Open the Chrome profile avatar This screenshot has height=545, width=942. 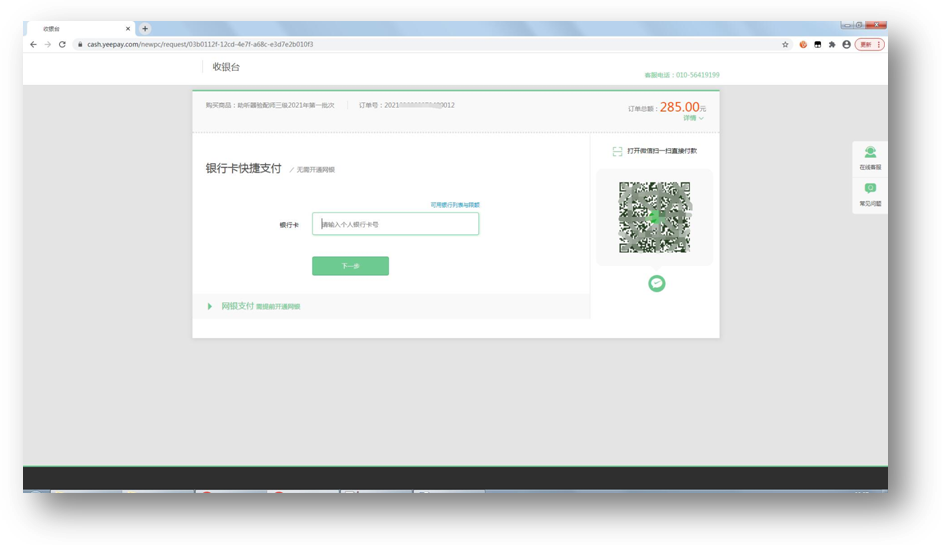(846, 44)
